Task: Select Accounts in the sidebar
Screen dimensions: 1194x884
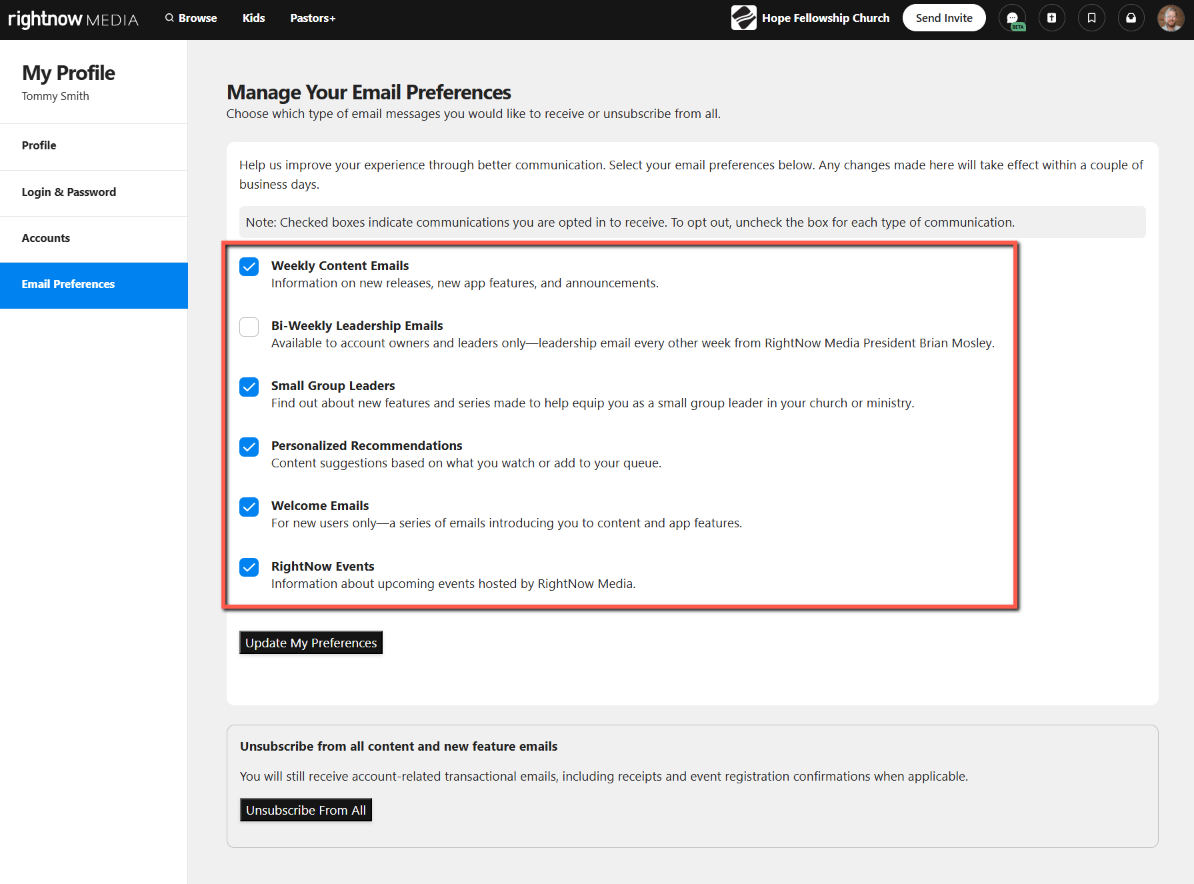Action: pos(46,238)
